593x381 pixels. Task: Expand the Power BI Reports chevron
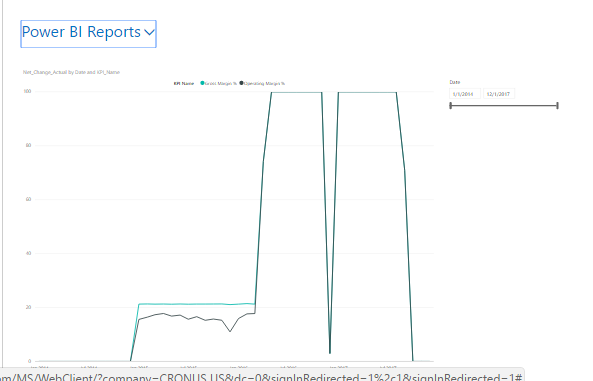(x=149, y=33)
